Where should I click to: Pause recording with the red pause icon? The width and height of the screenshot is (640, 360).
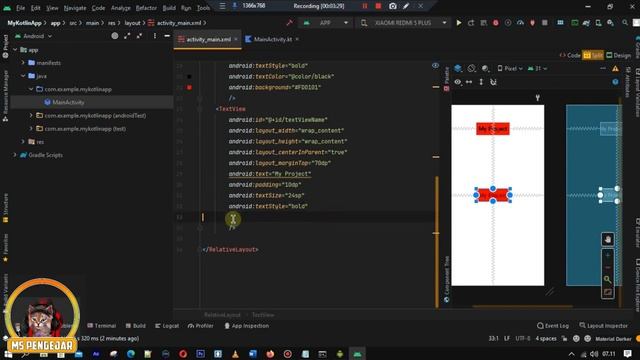coord(365,6)
